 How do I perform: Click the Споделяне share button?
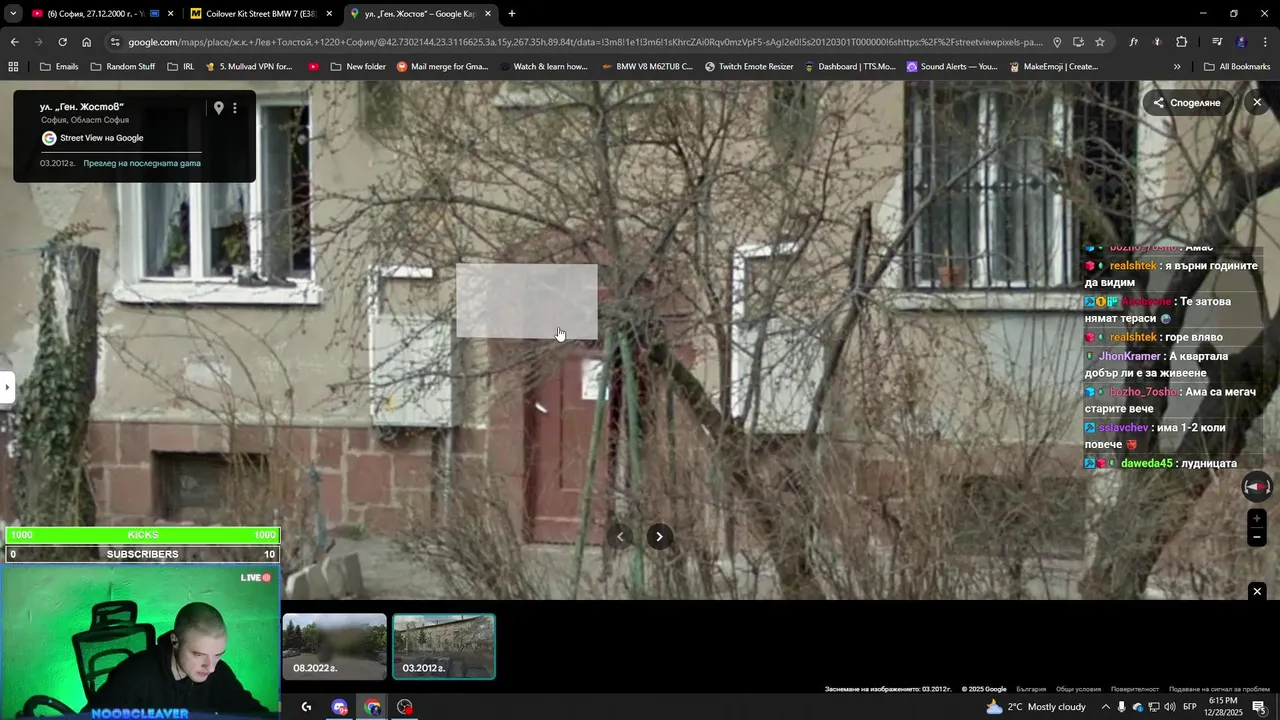(x=1187, y=103)
